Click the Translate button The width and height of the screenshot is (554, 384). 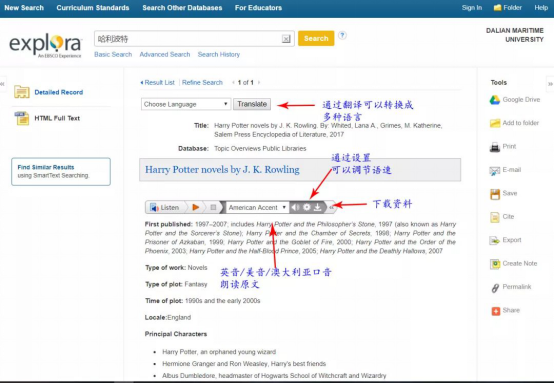point(252,104)
